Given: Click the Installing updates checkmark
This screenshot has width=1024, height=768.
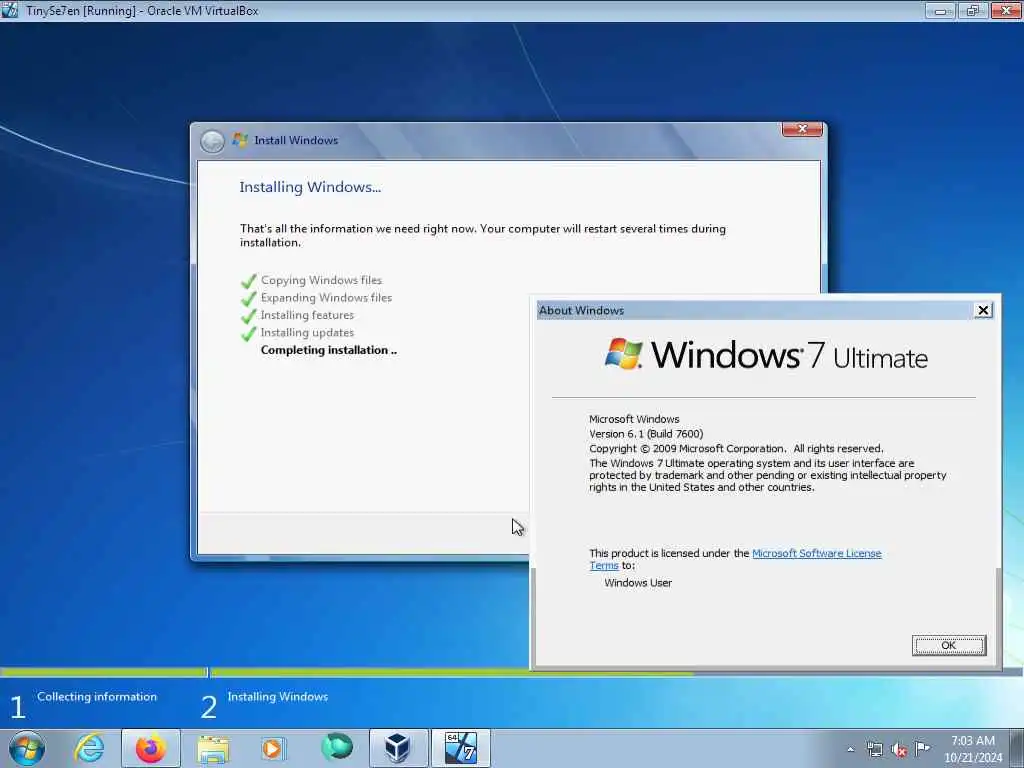Looking at the screenshot, I should tap(248, 334).
